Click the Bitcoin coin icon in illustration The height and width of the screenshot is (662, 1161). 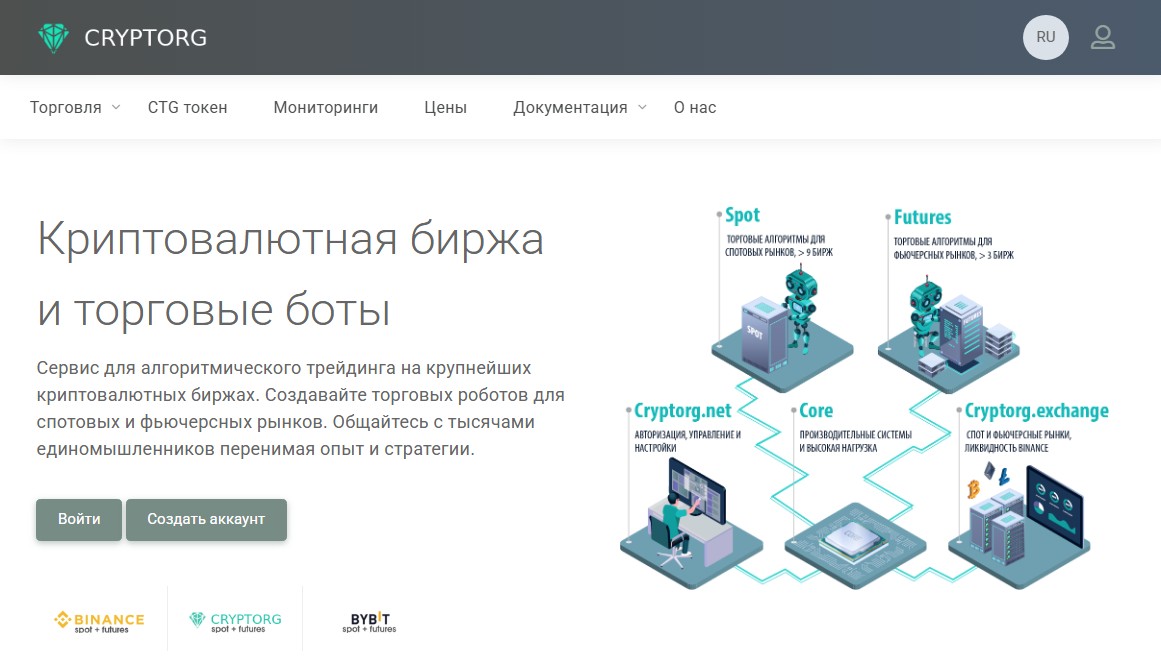[974, 489]
